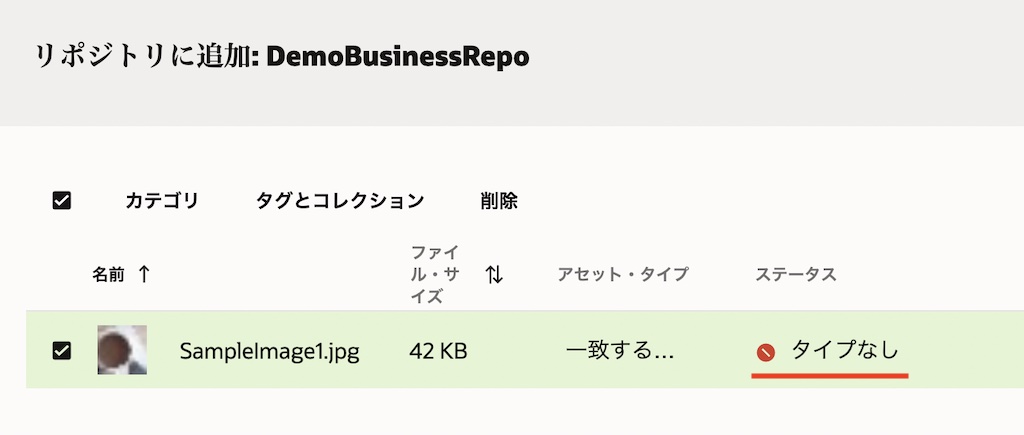Click the 42 KB file size cell
This screenshot has height=435, width=1024.
pos(438,351)
